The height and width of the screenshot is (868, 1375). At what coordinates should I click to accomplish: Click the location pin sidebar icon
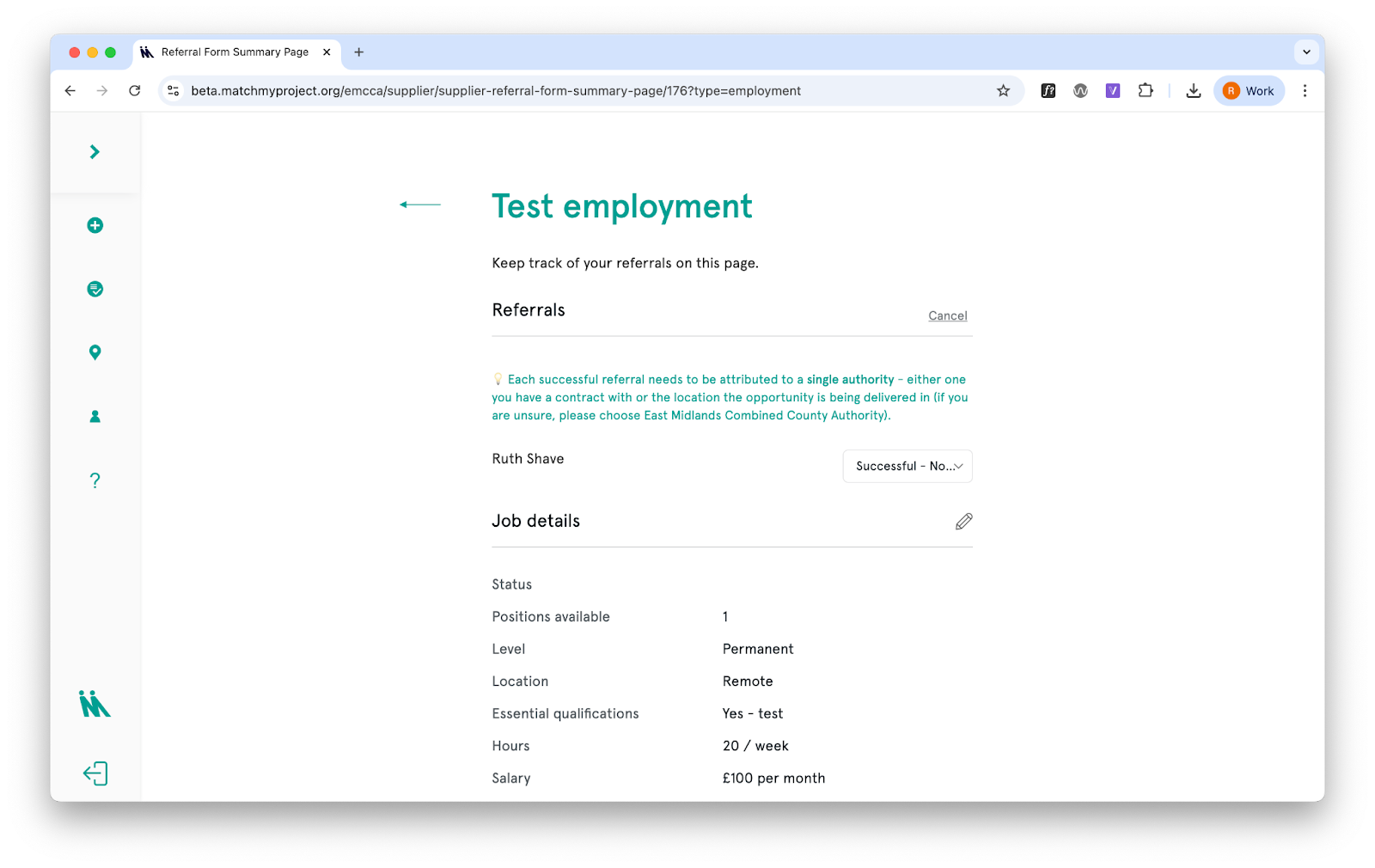click(95, 352)
